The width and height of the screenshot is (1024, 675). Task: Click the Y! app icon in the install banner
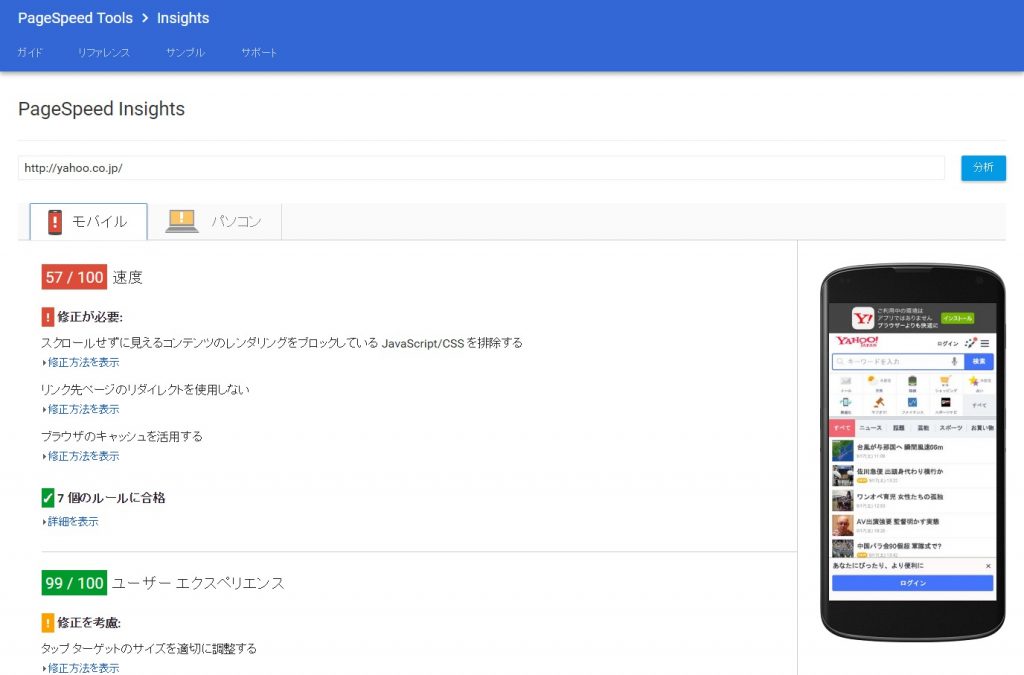863,318
